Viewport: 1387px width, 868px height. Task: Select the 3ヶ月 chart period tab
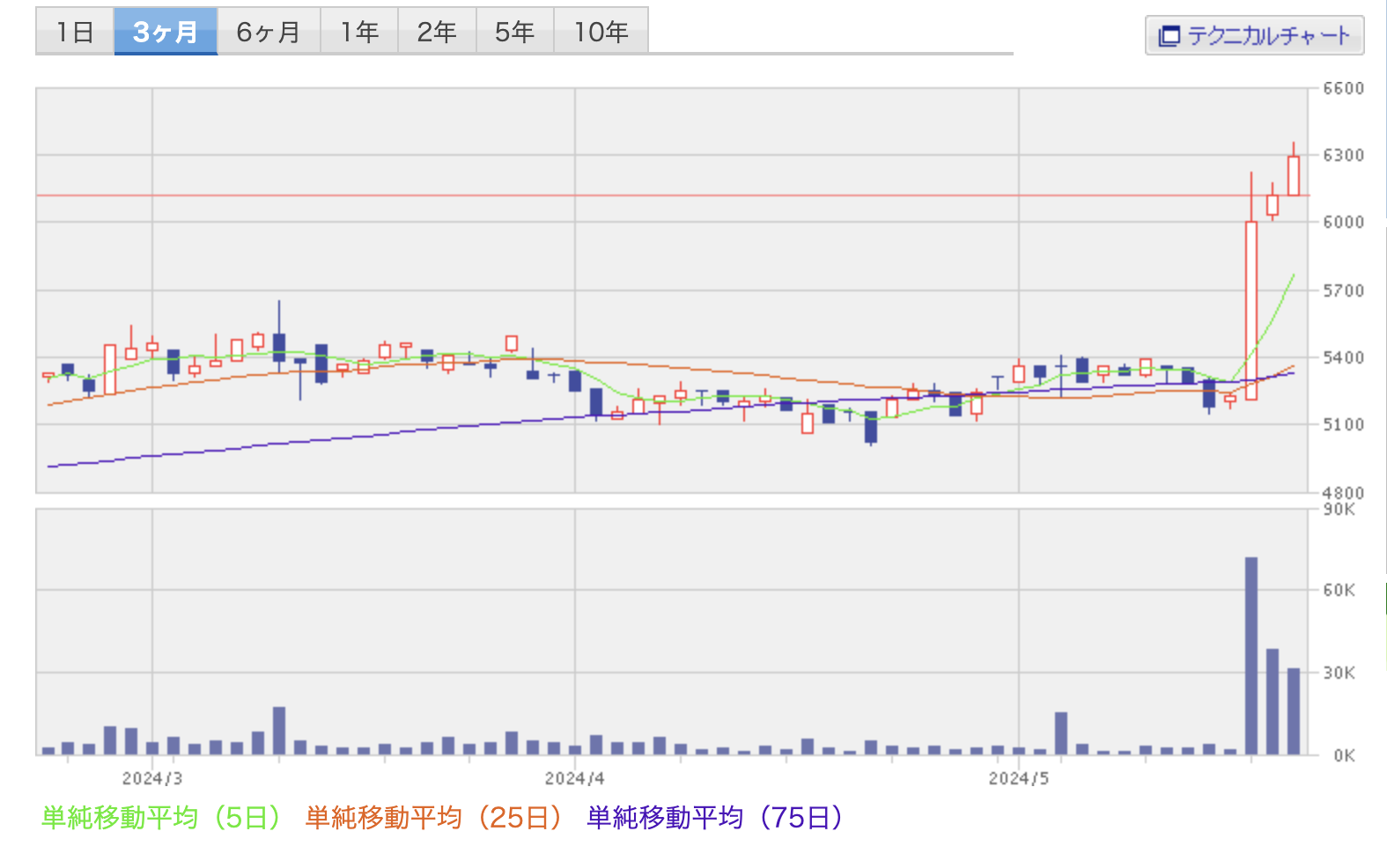click(x=166, y=32)
